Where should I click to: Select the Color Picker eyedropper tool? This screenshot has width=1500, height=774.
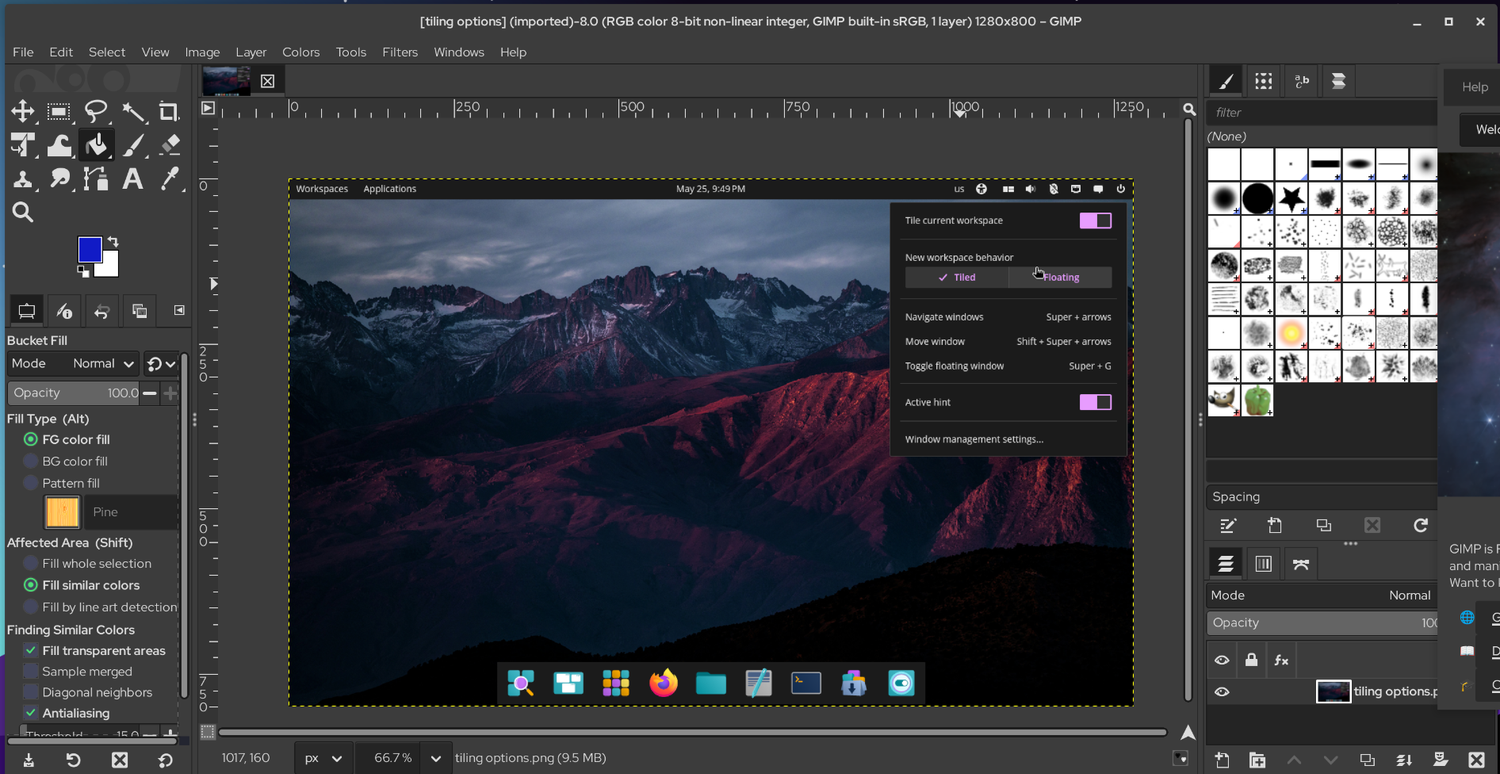coord(170,179)
